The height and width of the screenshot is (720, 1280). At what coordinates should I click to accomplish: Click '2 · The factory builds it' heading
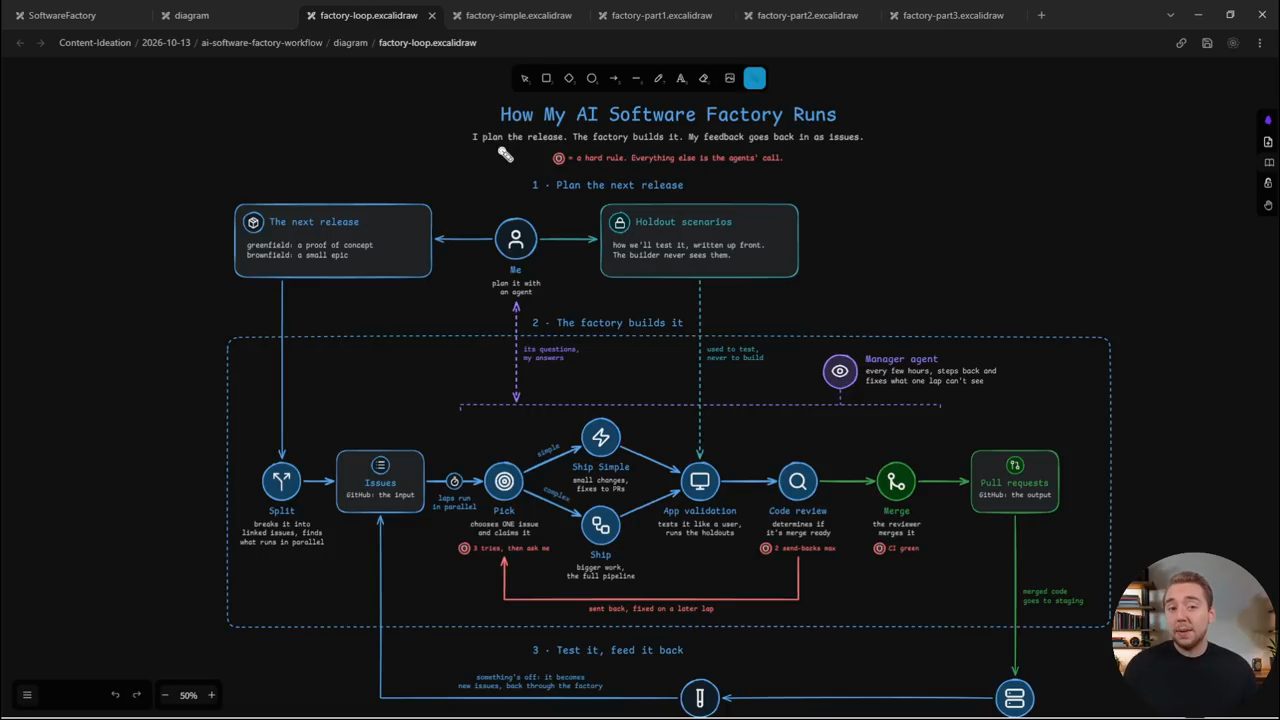(x=608, y=323)
